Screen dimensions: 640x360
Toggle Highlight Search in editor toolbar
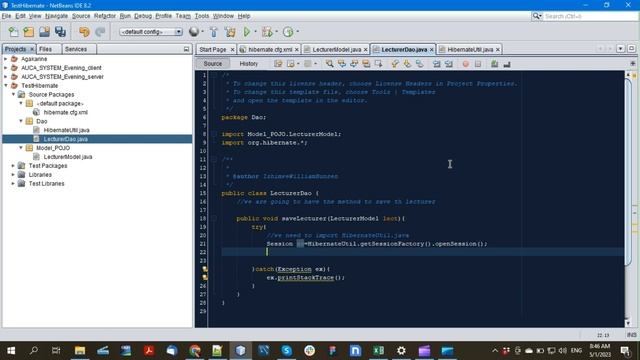(366, 64)
